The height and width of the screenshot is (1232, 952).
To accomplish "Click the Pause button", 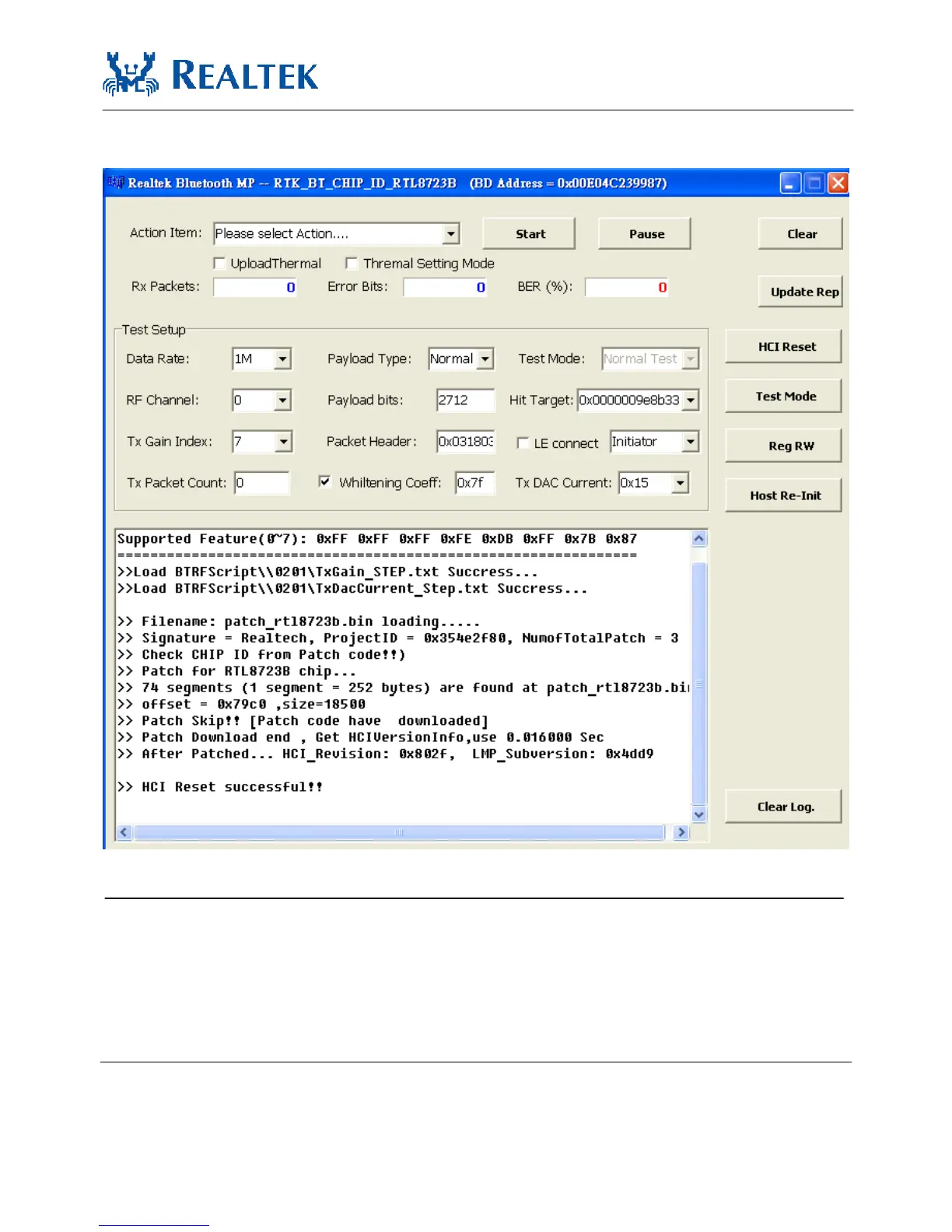I will pos(645,233).
